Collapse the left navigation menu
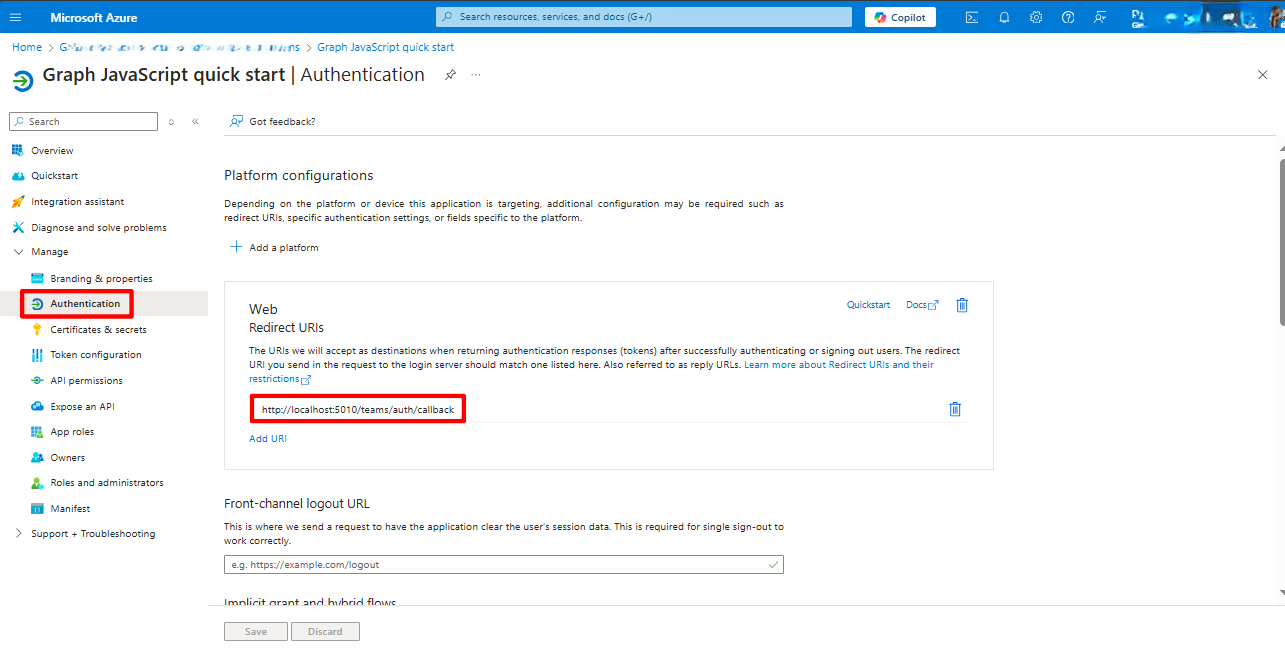Screen dimensions: 1285x648 tap(195, 122)
